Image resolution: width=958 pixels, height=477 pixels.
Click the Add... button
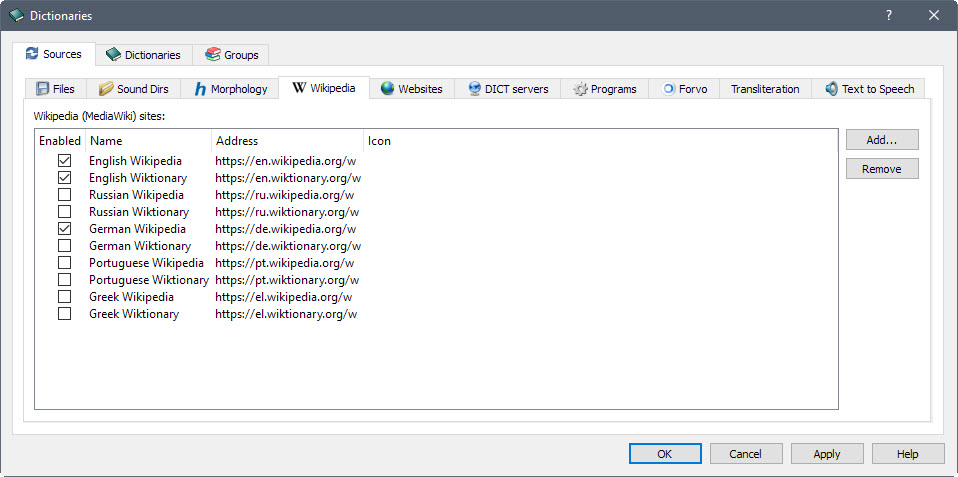coord(882,139)
